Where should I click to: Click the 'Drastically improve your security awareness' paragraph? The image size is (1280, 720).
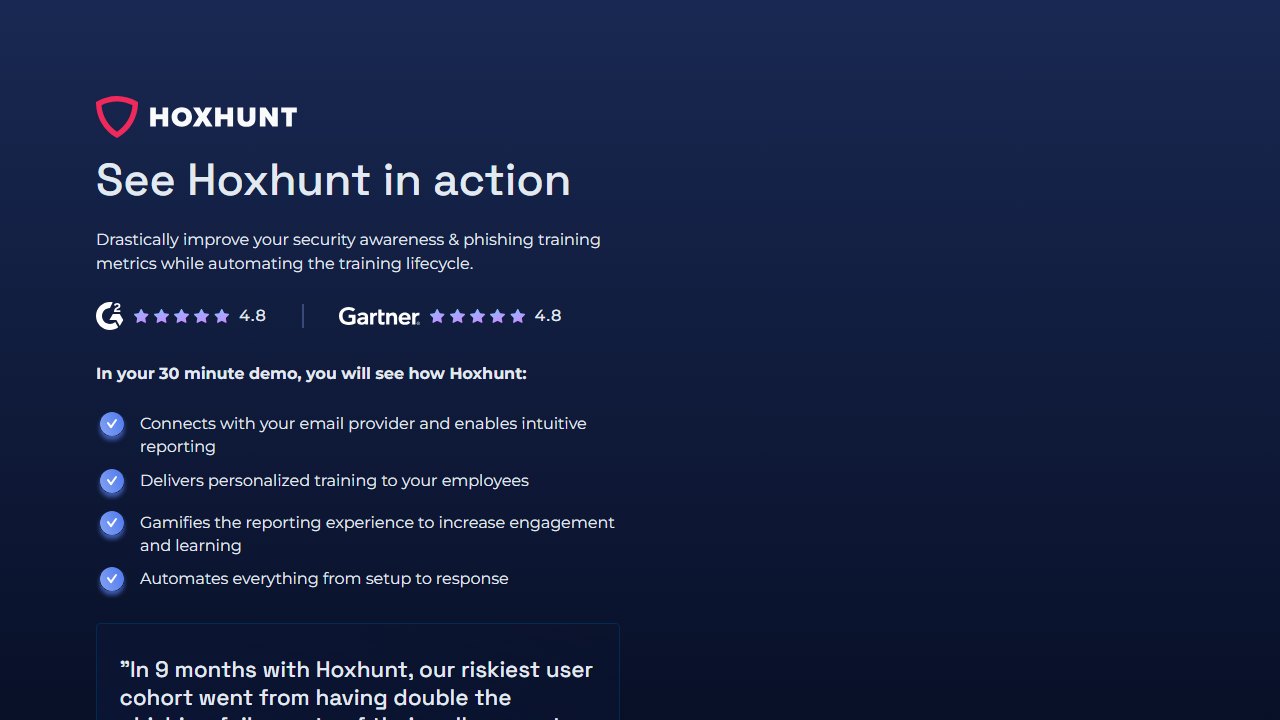tap(348, 252)
